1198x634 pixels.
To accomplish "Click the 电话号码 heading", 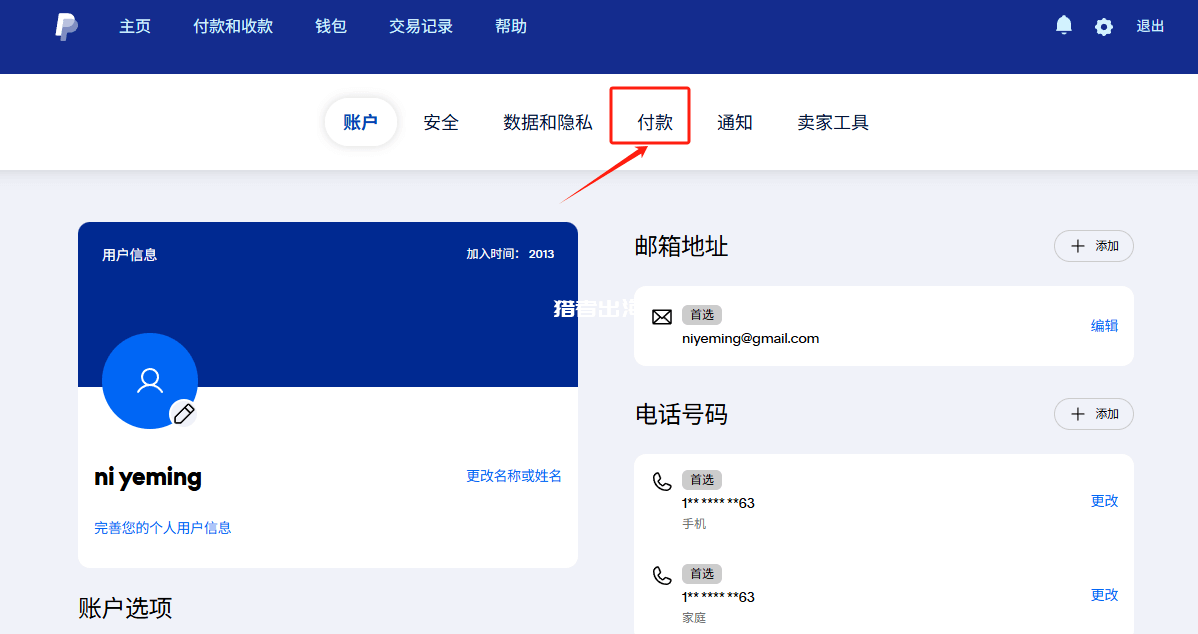I will [682, 414].
